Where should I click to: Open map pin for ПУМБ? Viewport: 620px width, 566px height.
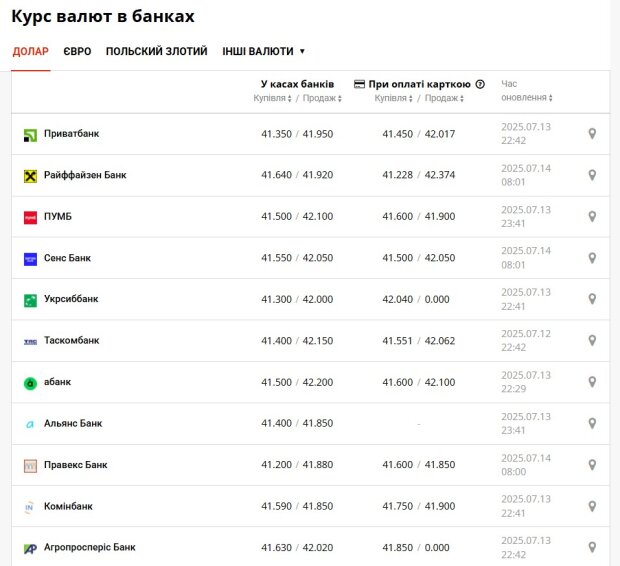[592, 216]
